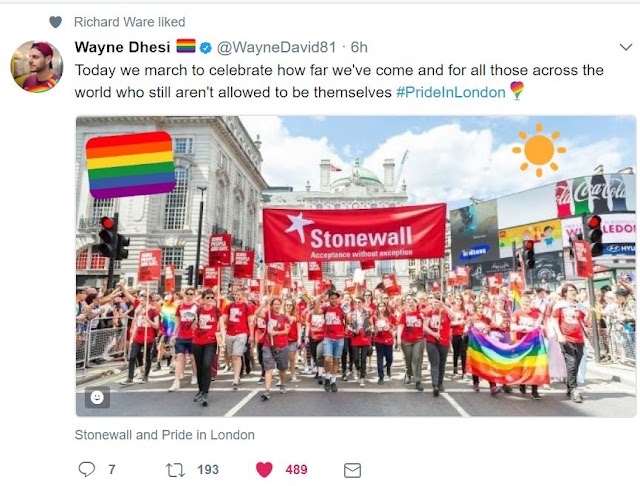Screen dimensions: 640x486
Task: Unlike the tweet via red heart icon
Action: (x=264, y=470)
